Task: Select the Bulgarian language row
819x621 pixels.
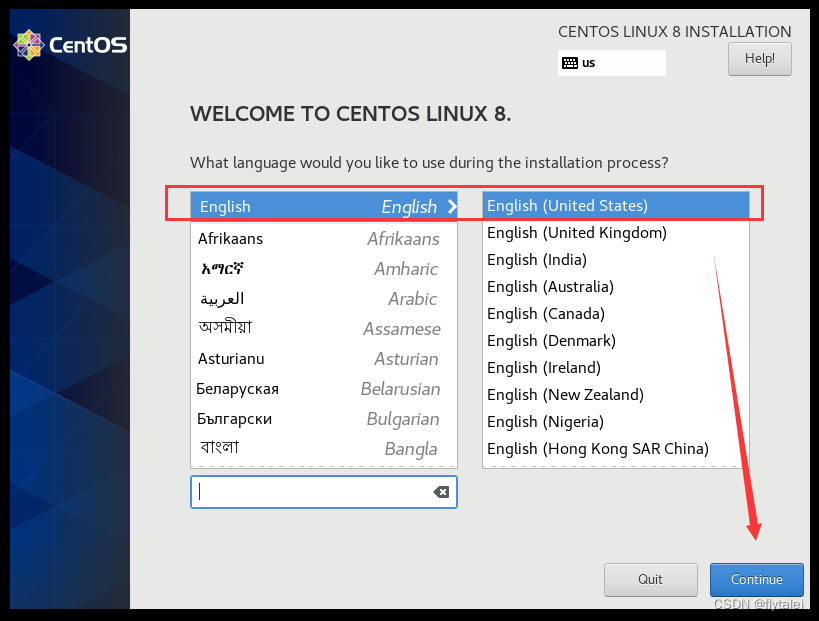Action: (324, 419)
